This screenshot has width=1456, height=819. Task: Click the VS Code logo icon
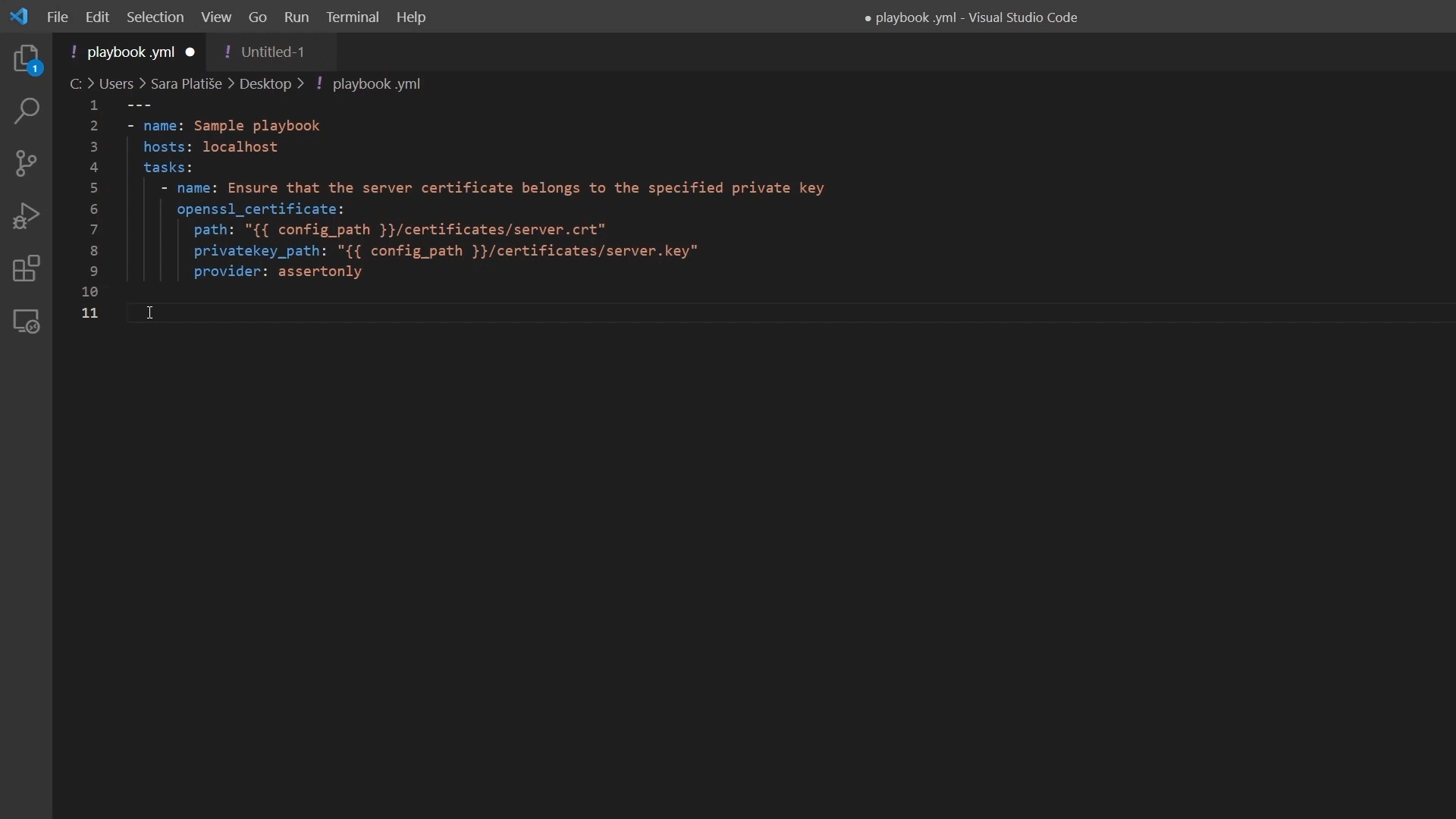19,17
